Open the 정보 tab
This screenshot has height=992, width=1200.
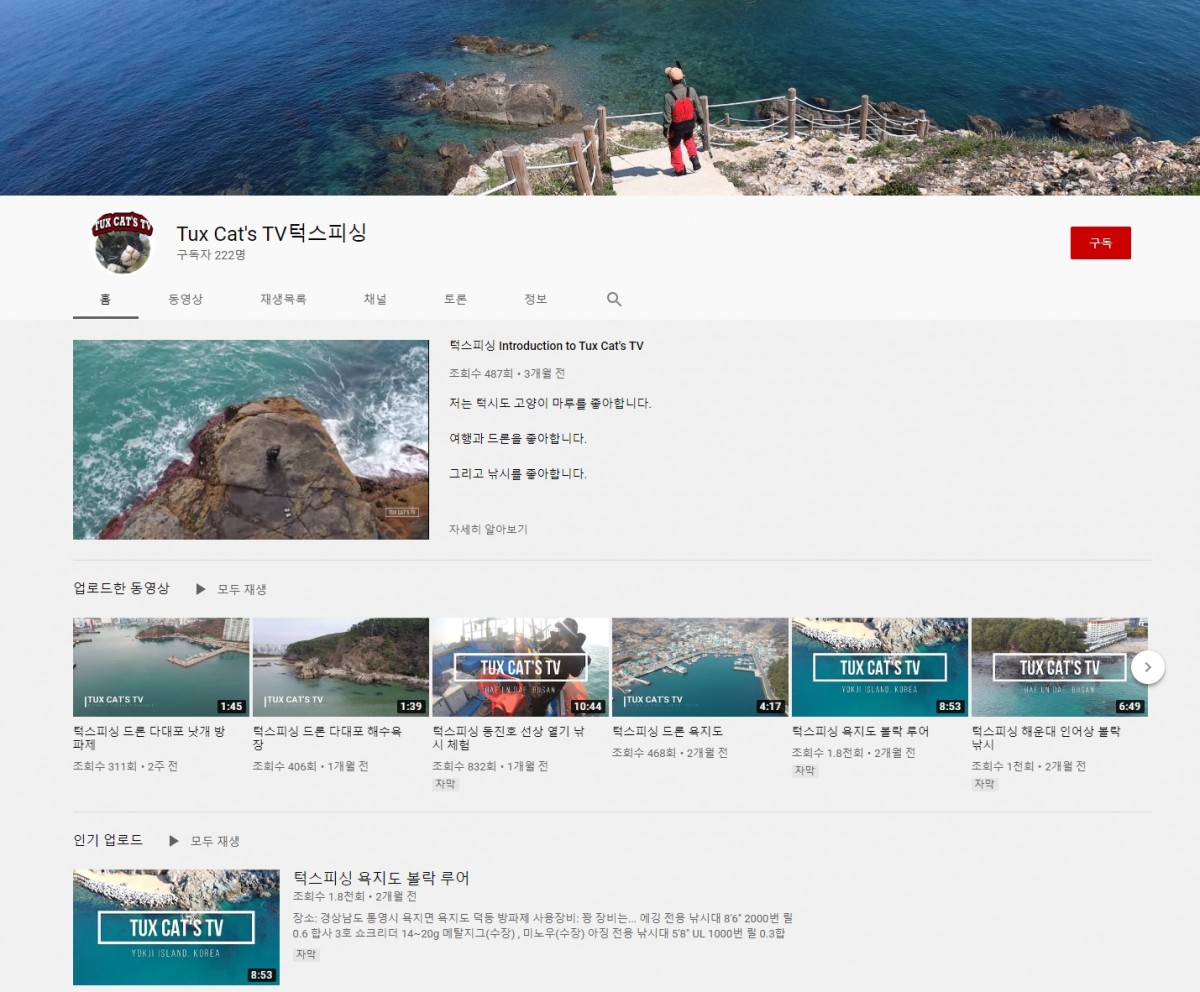pyautogui.click(x=535, y=299)
